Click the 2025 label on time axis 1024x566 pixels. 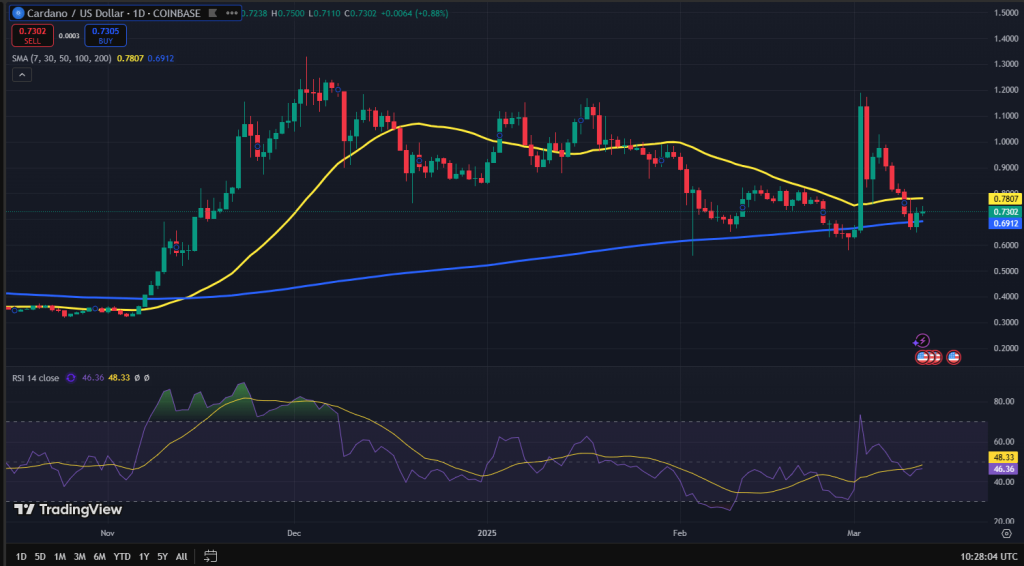pos(487,533)
